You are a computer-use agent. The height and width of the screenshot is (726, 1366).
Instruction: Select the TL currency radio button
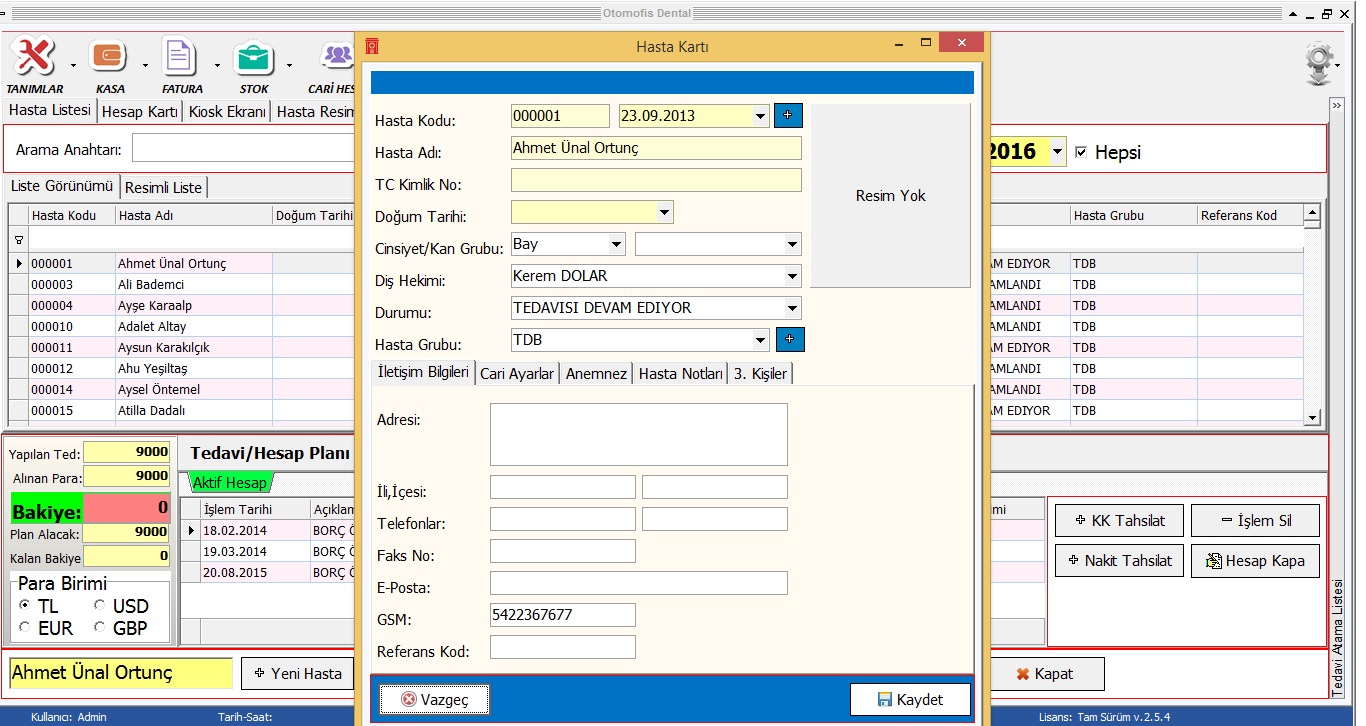pos(25,605)
